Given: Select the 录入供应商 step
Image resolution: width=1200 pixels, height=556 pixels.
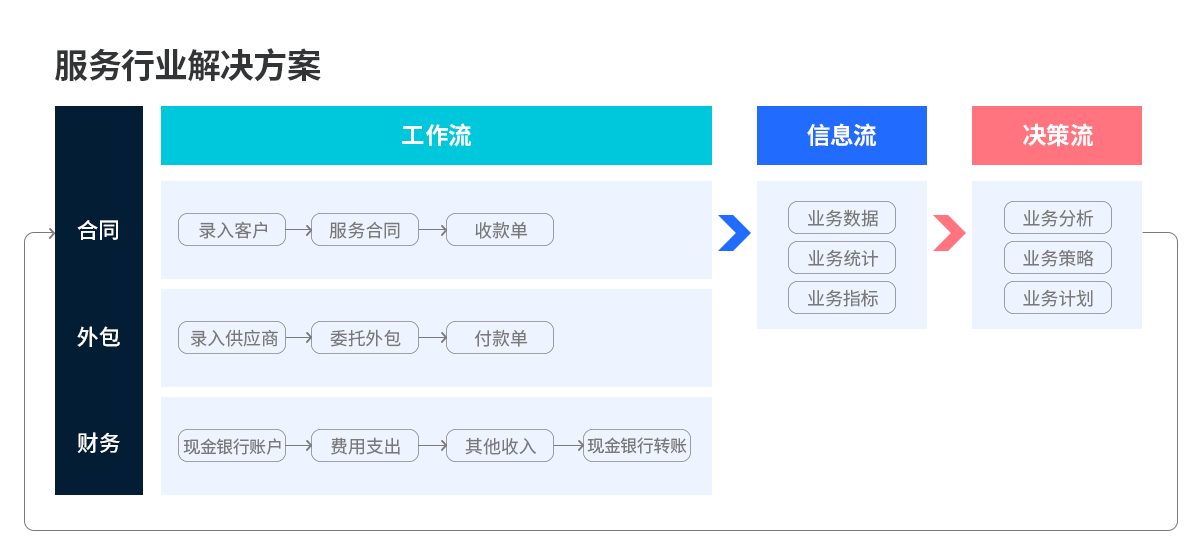Looking at the screenshot, I should 232,338.
